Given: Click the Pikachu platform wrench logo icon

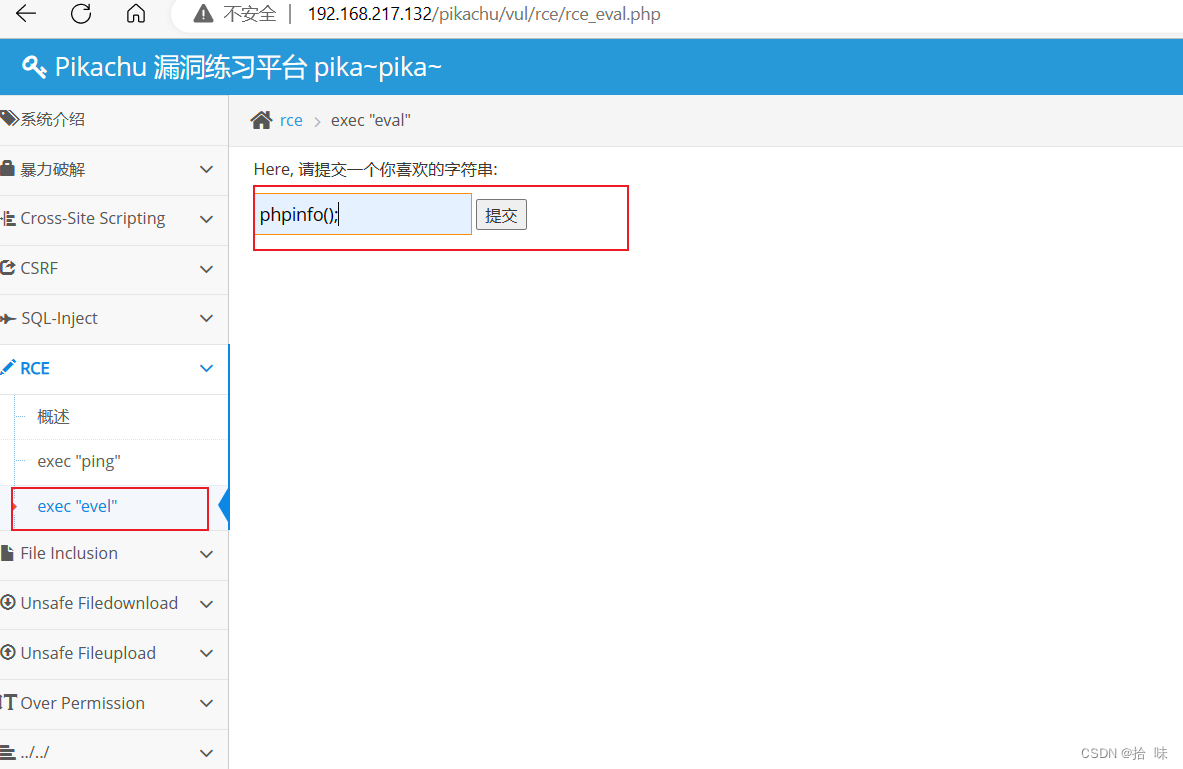Looking at the screenshot, I should pos(33,66).
